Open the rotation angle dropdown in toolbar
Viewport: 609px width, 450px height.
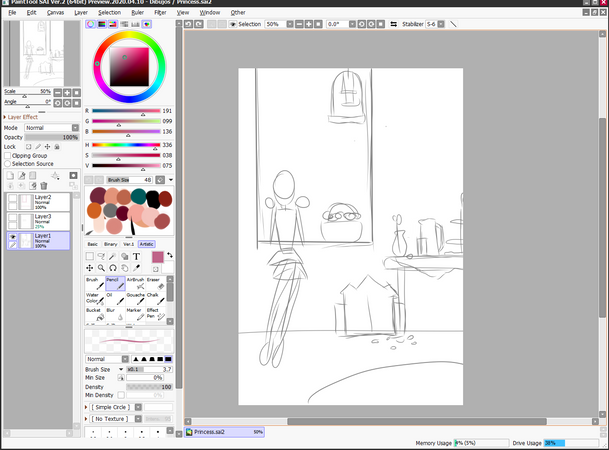[x=352, y=24]
